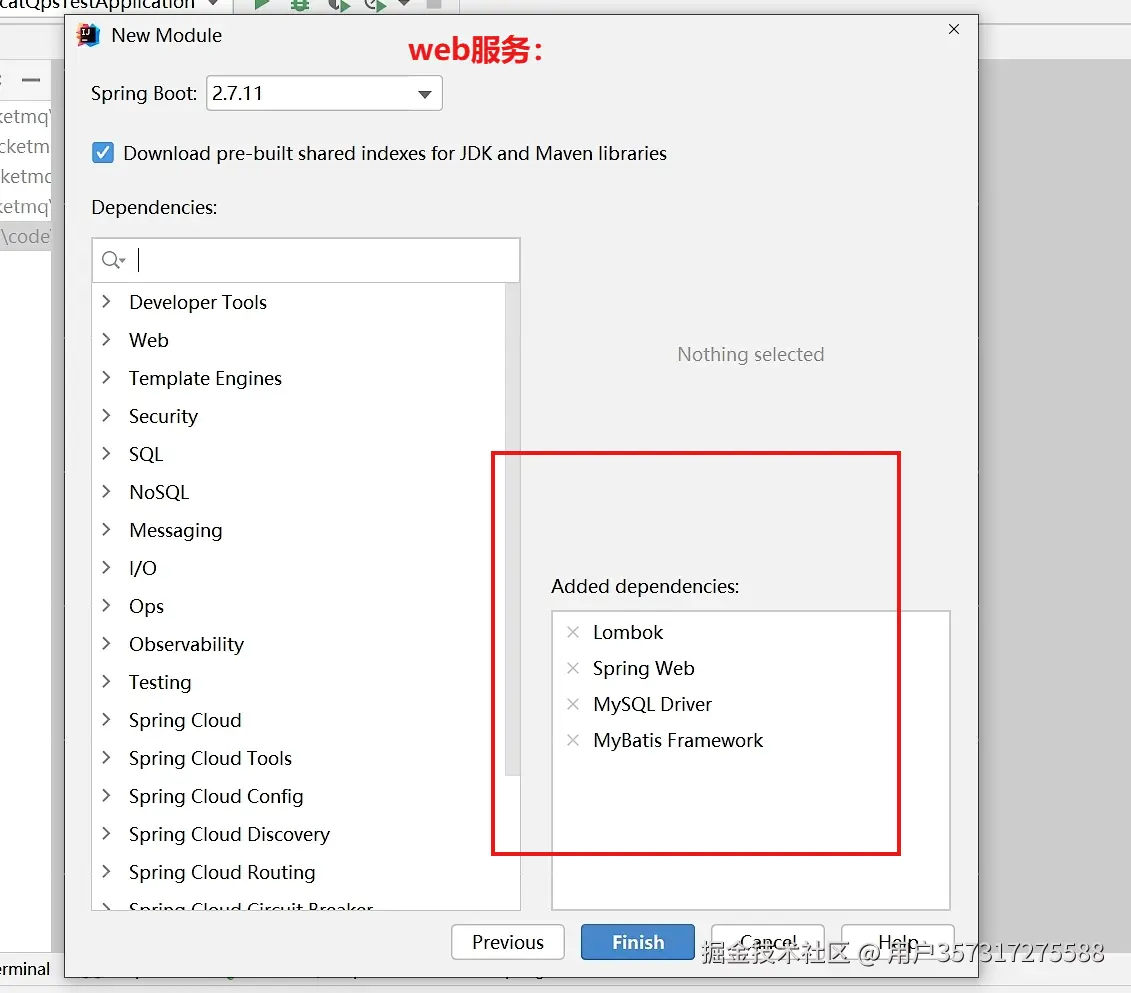This screenshot has height=993, width=1131.
Task: Expand the Messaging category
Action: (x=106, y=529)
